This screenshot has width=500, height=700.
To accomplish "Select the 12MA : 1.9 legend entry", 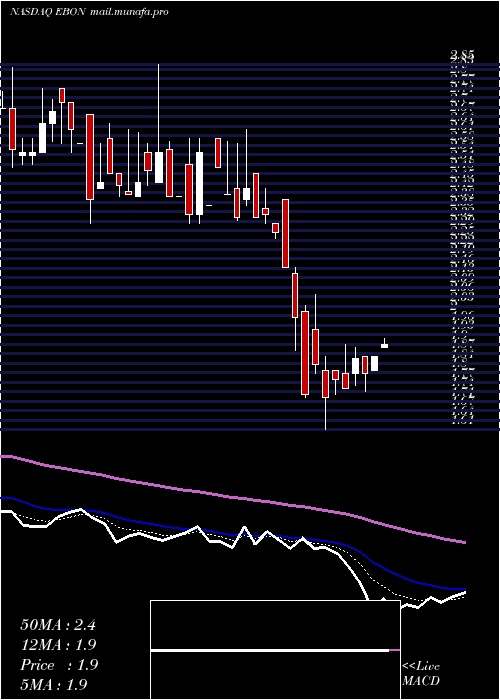I will pos(58,645).
